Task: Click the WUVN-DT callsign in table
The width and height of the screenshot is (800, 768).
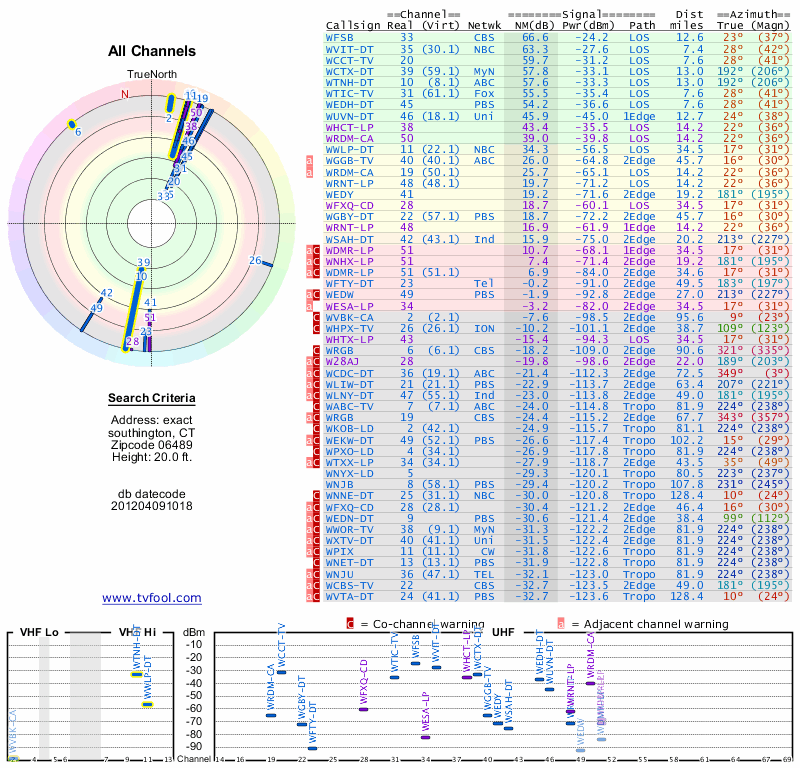Action: 349,116
